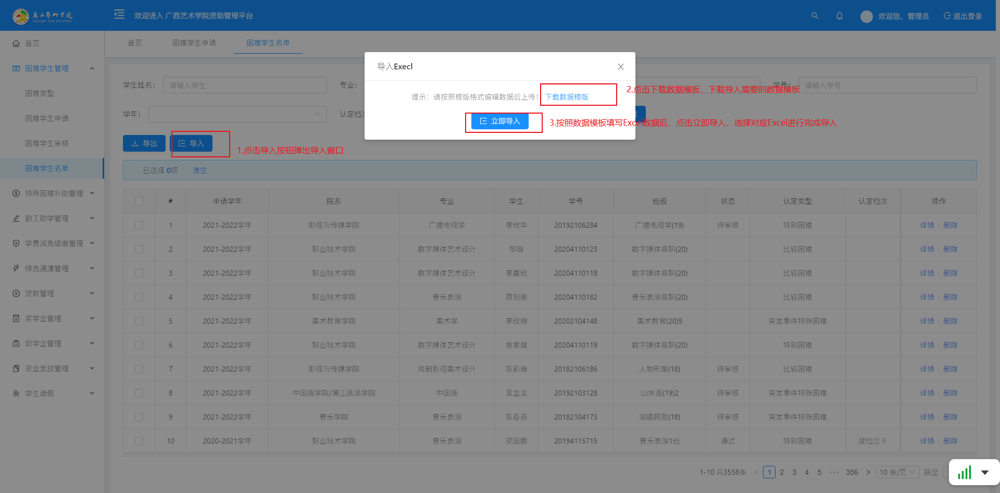Select 困难学生审核 in the sidebar

[x=47, y=144]
